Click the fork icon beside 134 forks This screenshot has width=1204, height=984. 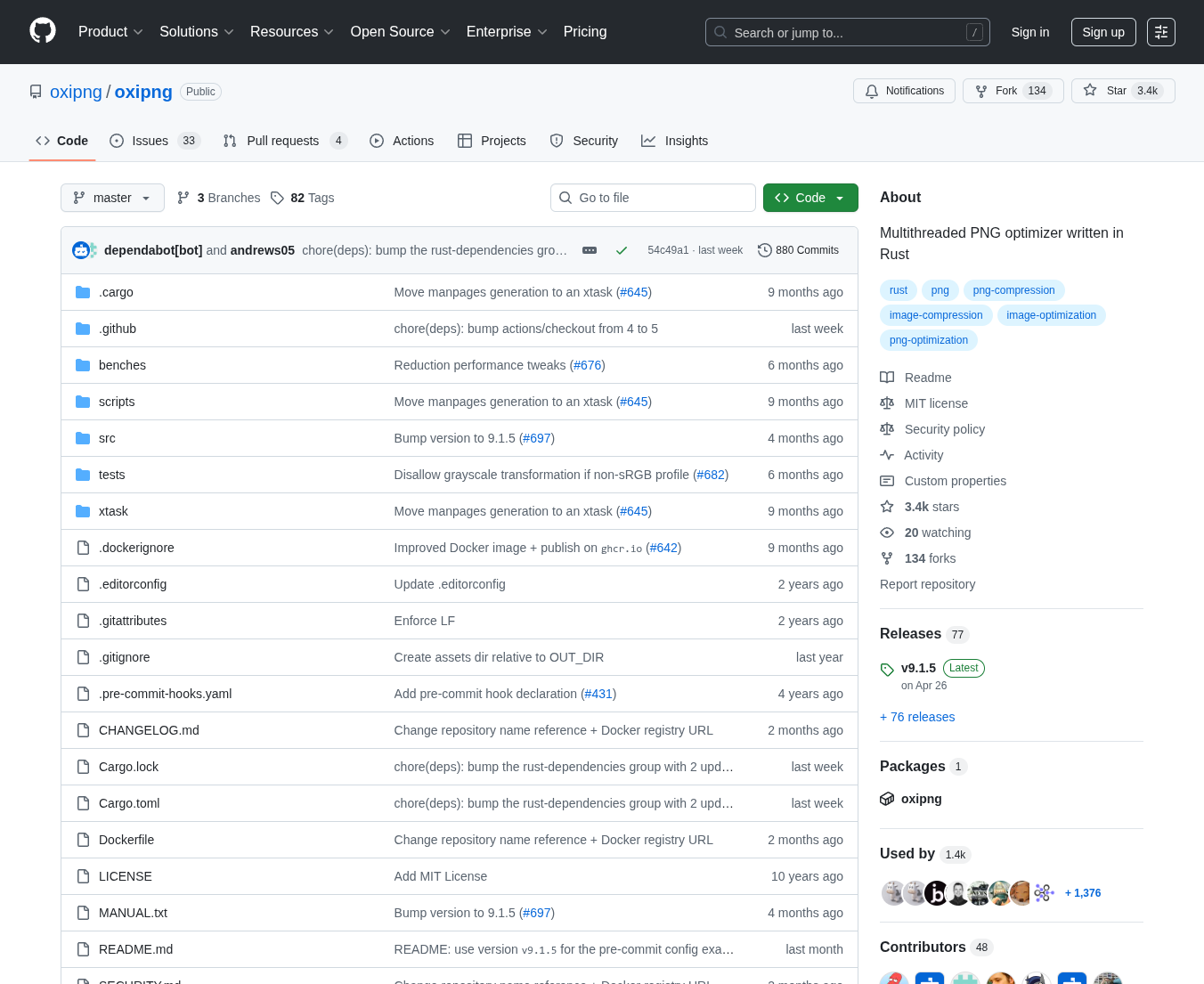[887, 558]
